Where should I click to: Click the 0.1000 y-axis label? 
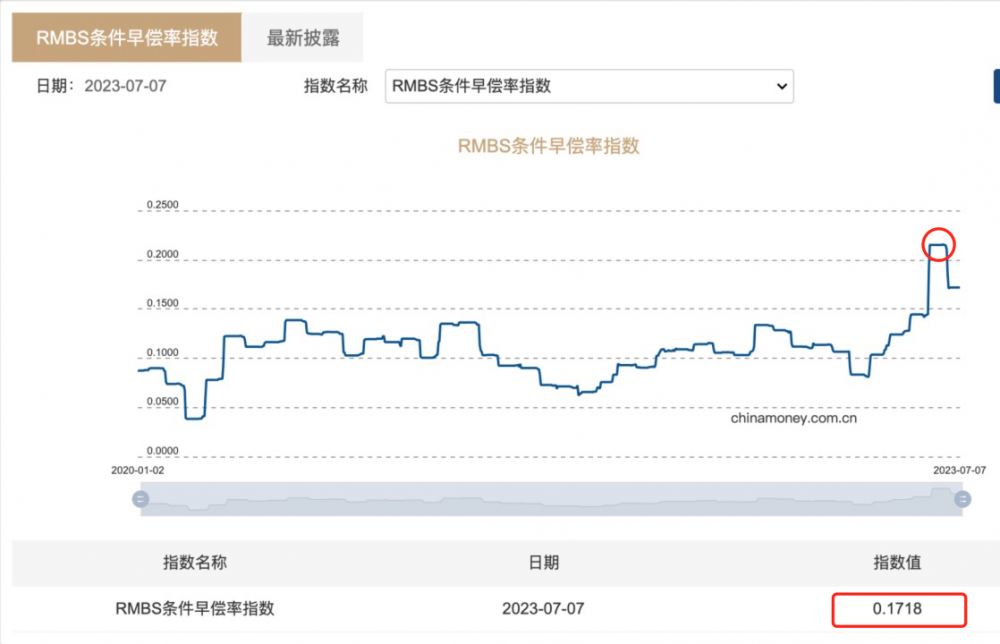tap(163, 353)
